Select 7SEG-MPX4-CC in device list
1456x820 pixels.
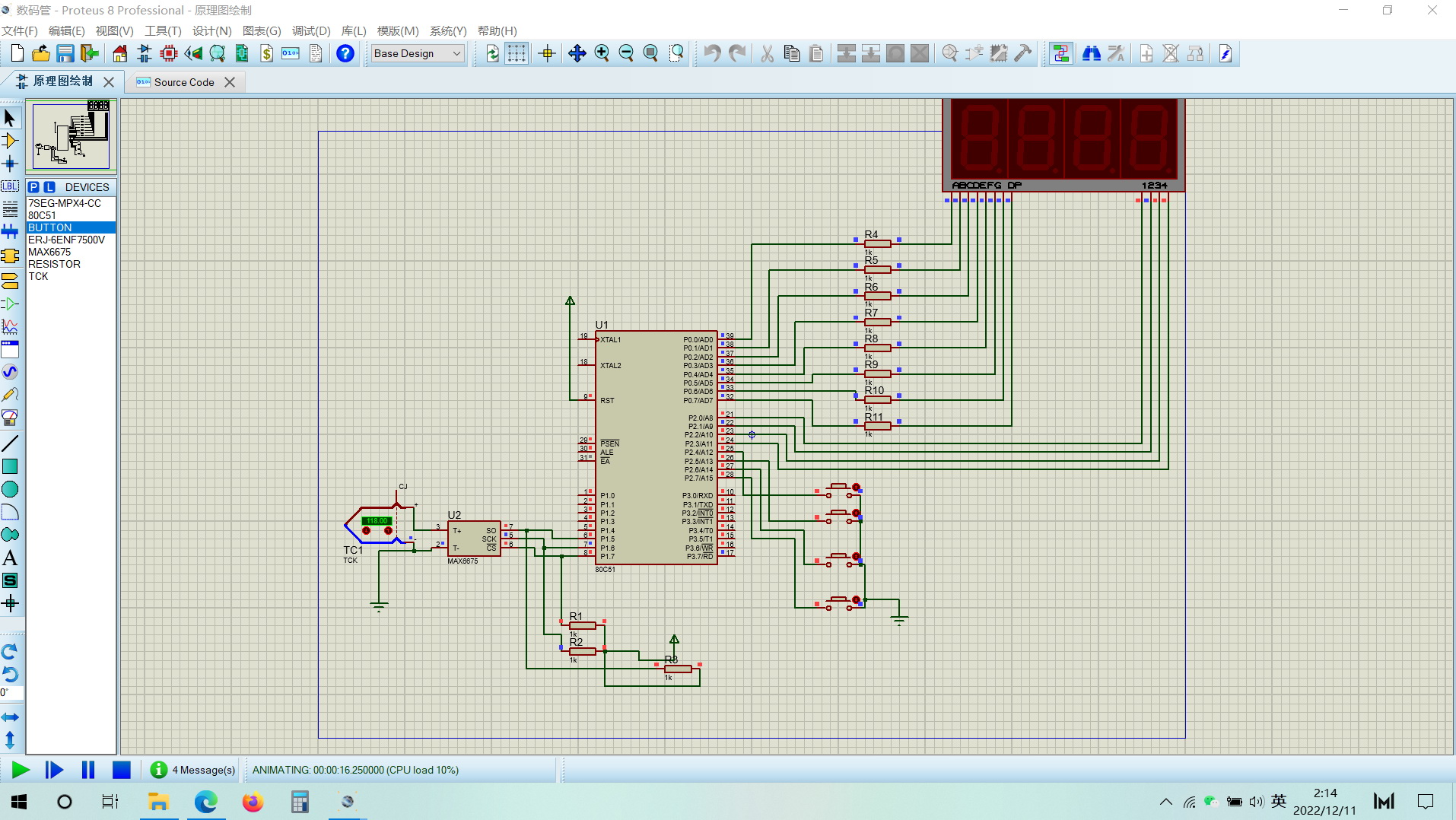tap(71, 203)
